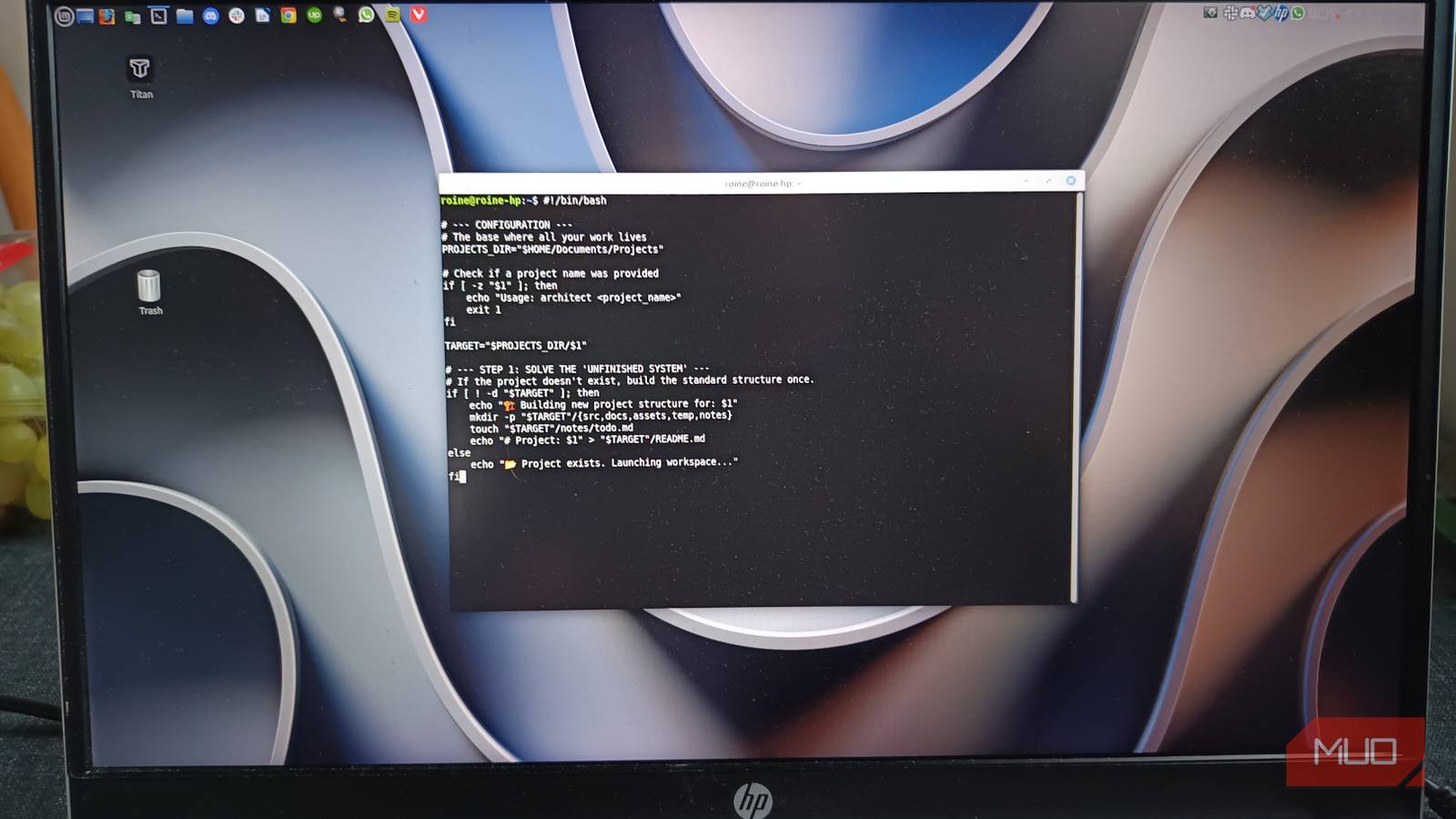Click the 'echo "# Project: $1"' README line
The height and width of the screenshot is (819, 1456).
click(588, 440)
